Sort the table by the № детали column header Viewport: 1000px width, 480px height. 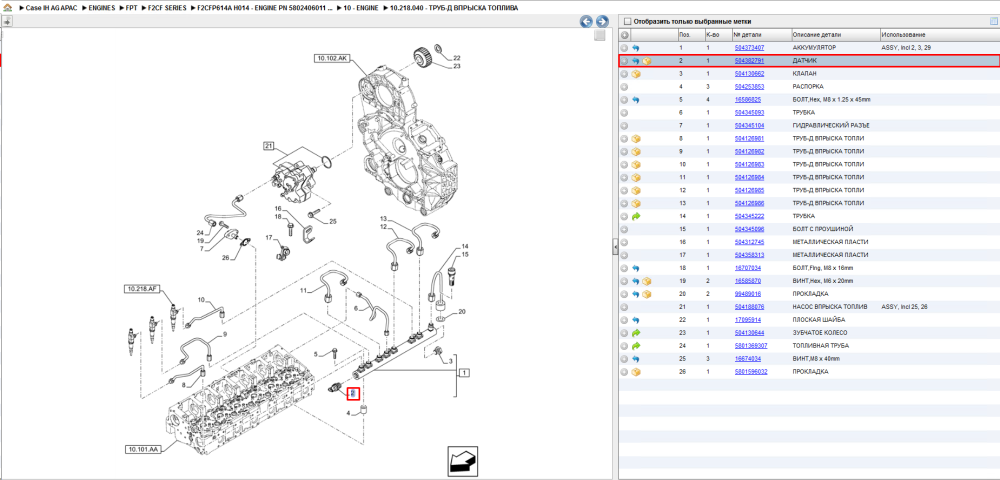(761, 35)
